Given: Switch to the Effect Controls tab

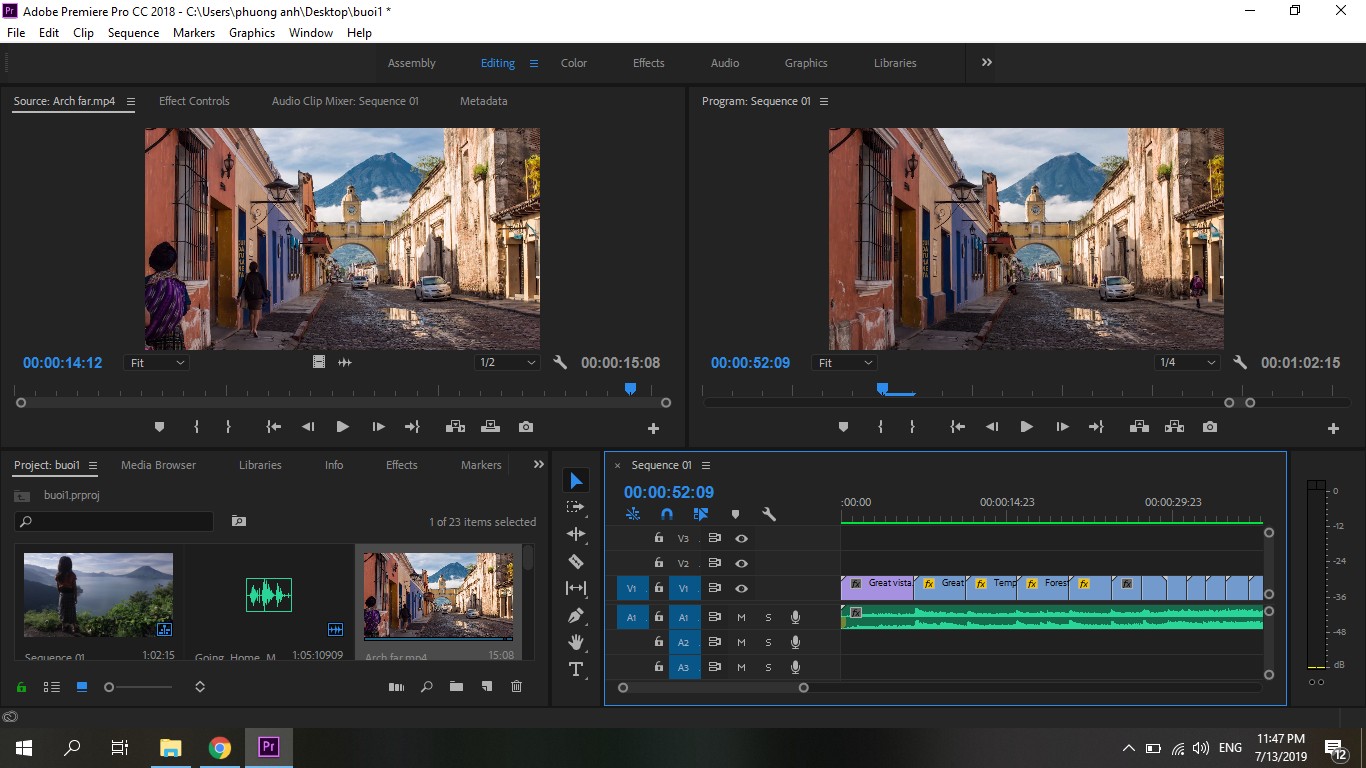Looking at the screenshot, I should 194,101.
